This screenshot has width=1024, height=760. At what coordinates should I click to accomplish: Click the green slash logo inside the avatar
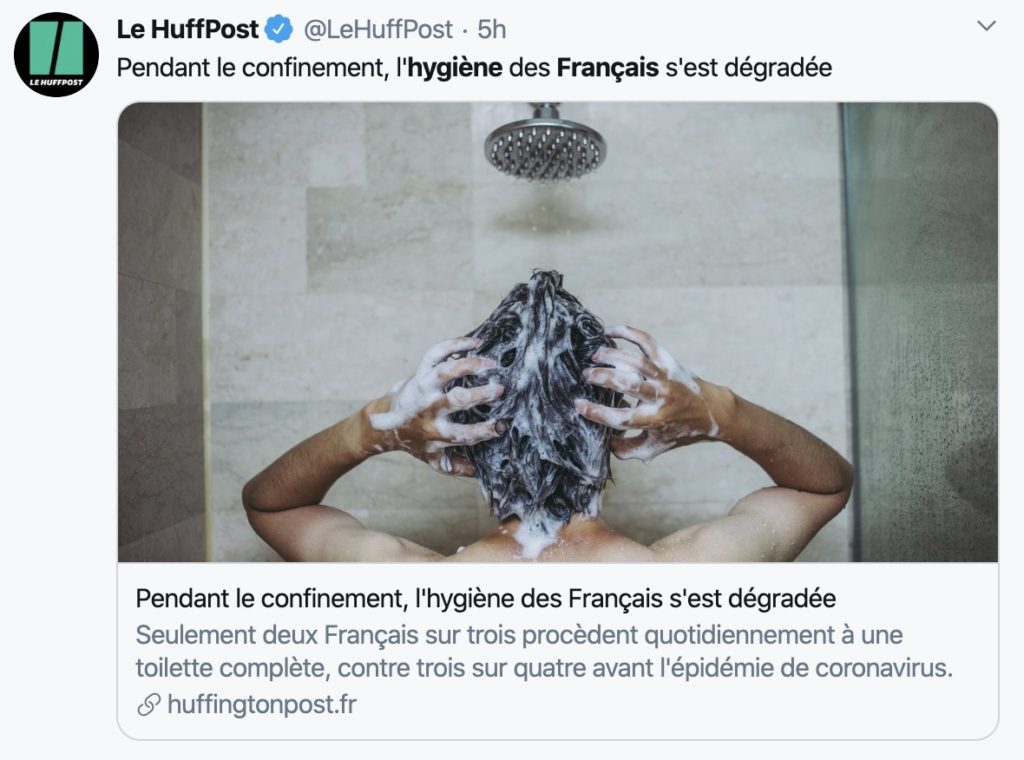[x=56, y=48]
